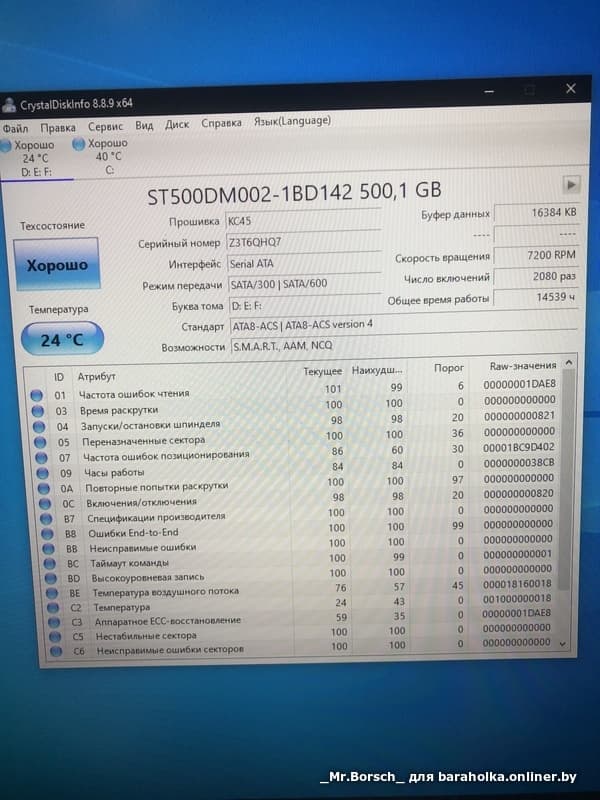Click status icon for attribute 09
600x800 pixels.
(x=43, y=473)
